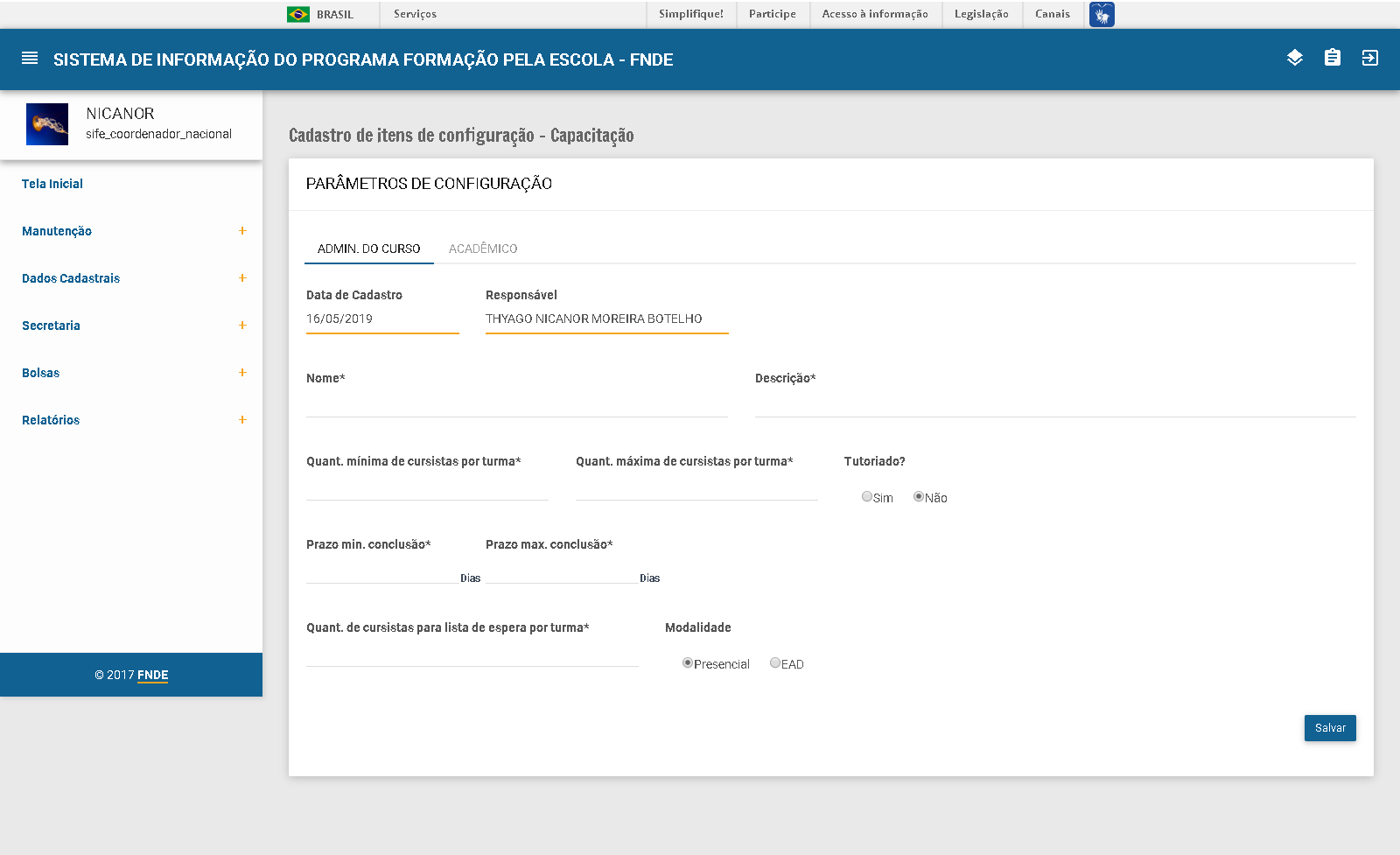Select Presencial modalidade option

(x=688, y=662)
